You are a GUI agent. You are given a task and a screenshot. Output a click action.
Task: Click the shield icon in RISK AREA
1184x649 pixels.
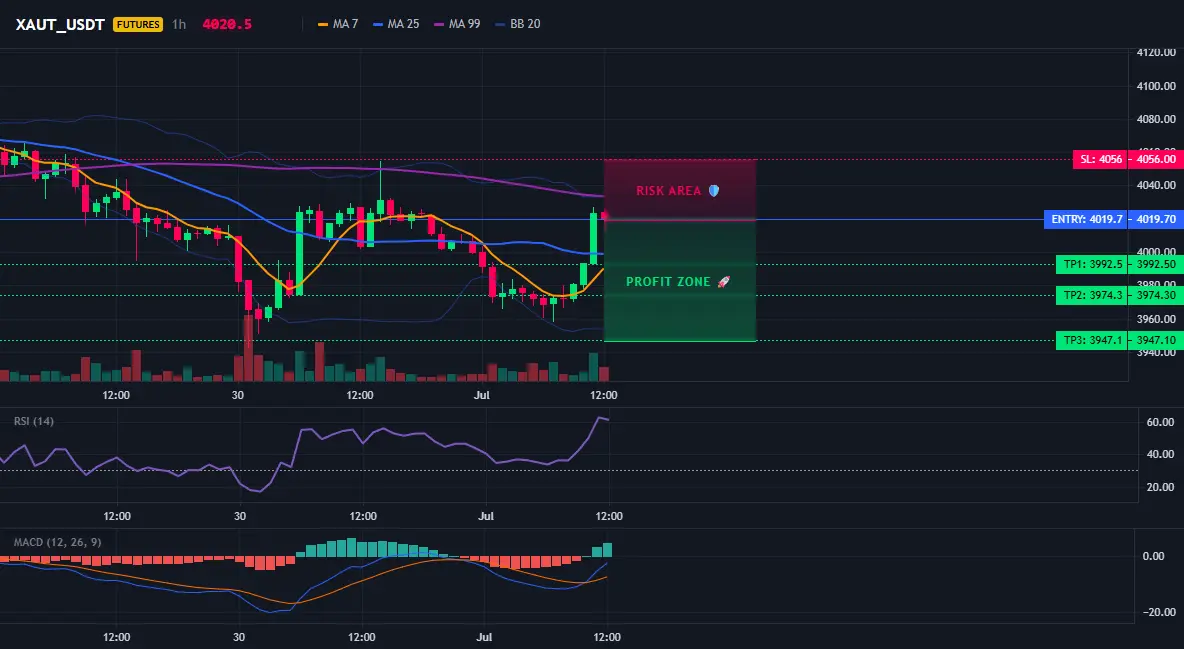click(714, 191)
